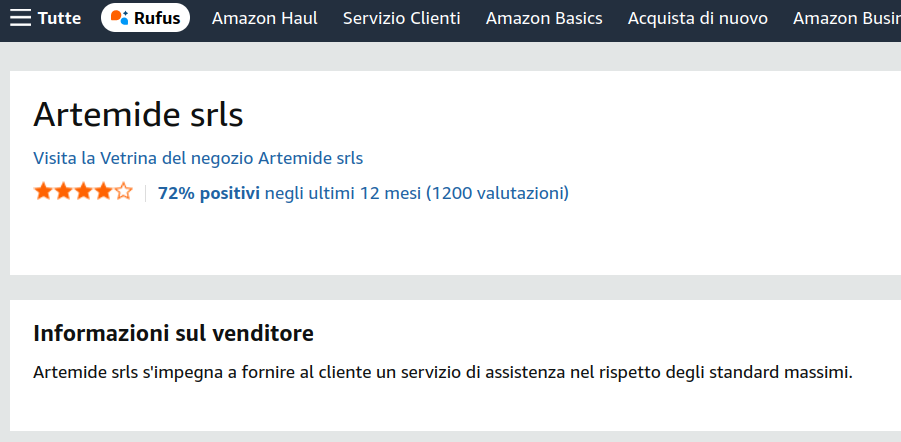
Task: Click the Artemide srls seller name heading
Action: [x=138, y=115]
